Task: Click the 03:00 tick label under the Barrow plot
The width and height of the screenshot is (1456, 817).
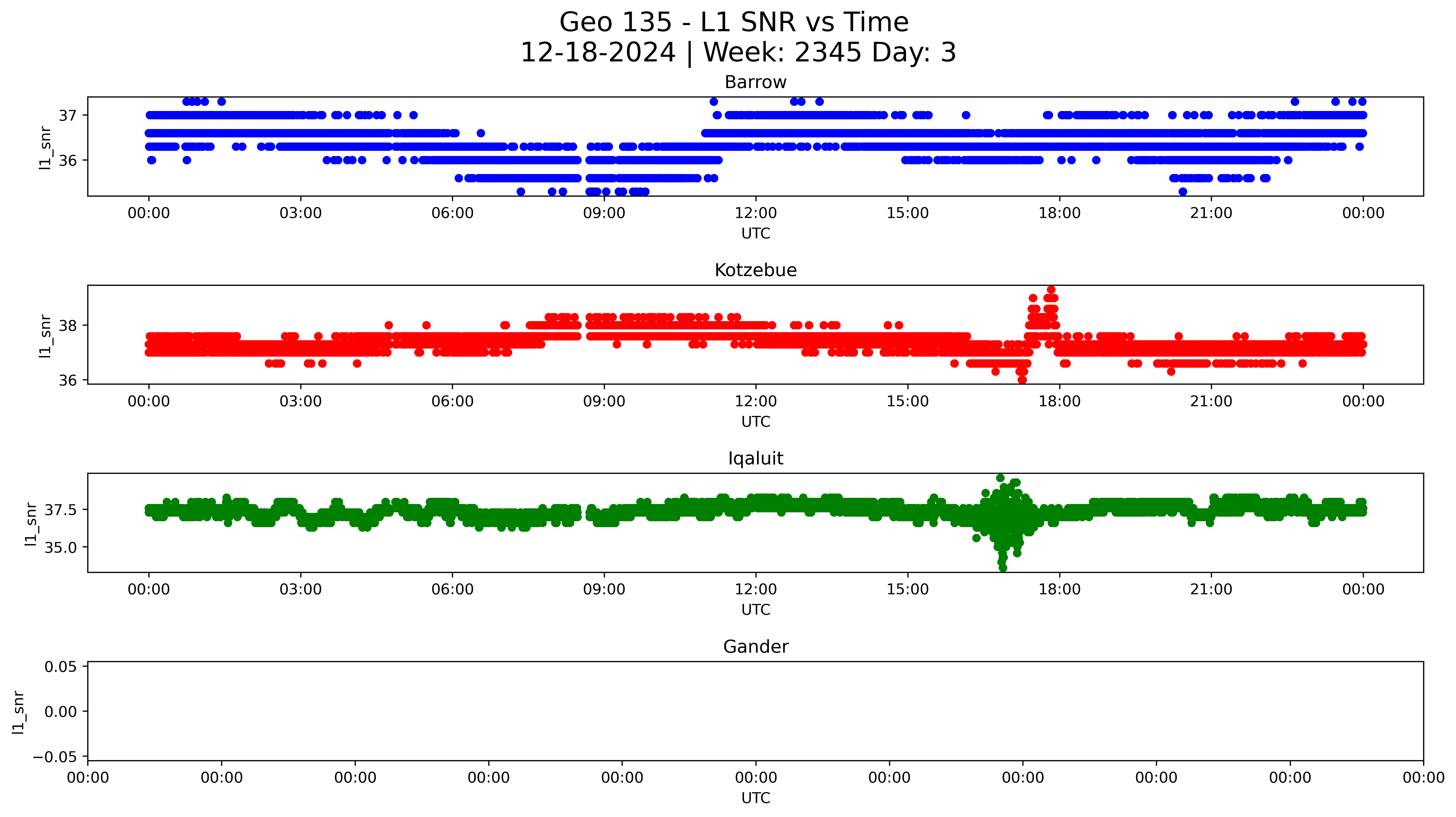Action: (300, 213)
